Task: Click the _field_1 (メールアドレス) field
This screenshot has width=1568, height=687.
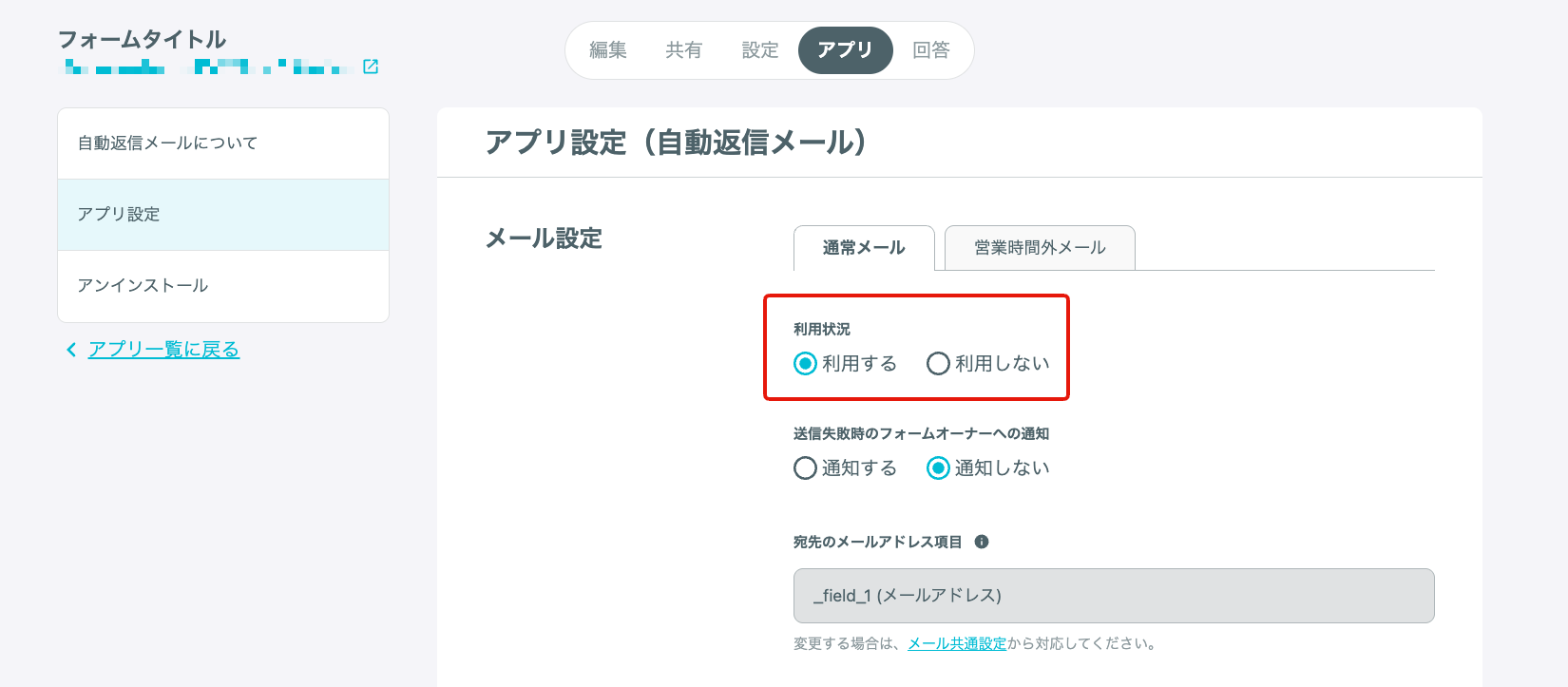Action: pyautogui.click(x=1114, y=596)
